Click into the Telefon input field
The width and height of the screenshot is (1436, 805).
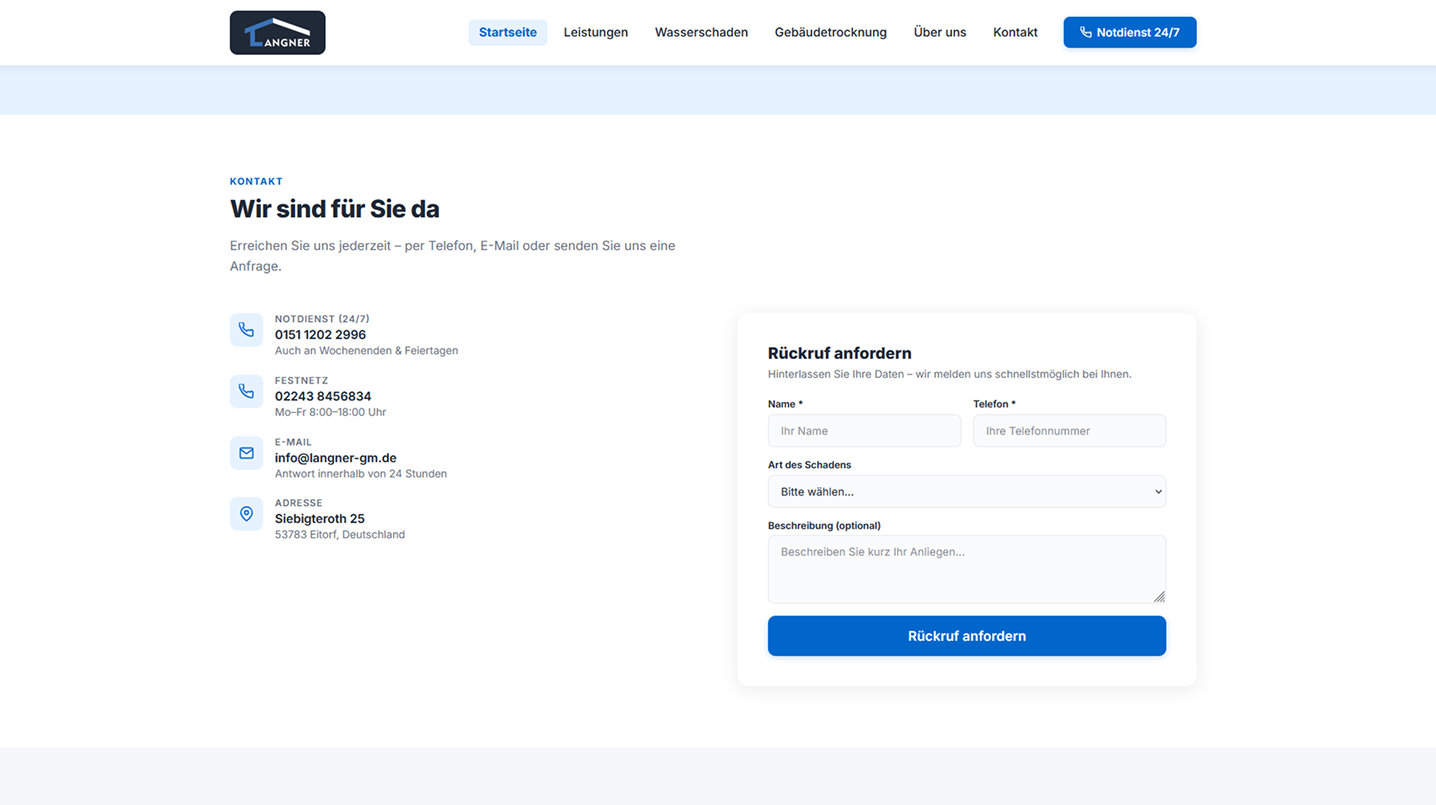click(1069, 431)
